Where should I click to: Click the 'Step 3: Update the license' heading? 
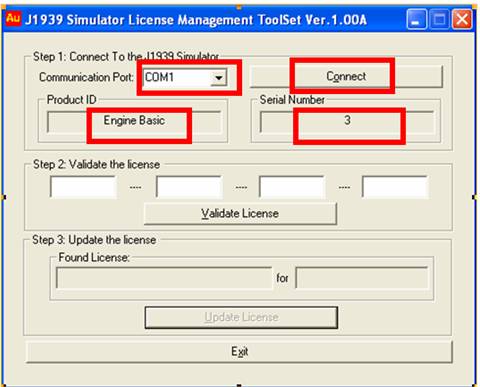(x=94, y=240)
